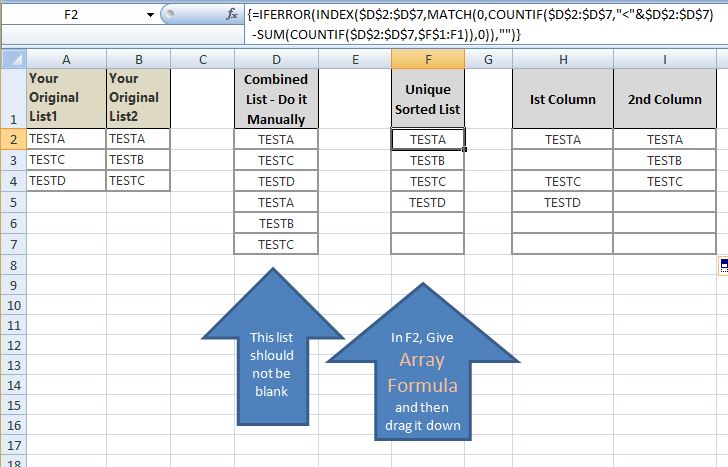This screenshot has height=467, width=728.
Task: Click the Name Box showing F2
Action: point(72,15)
